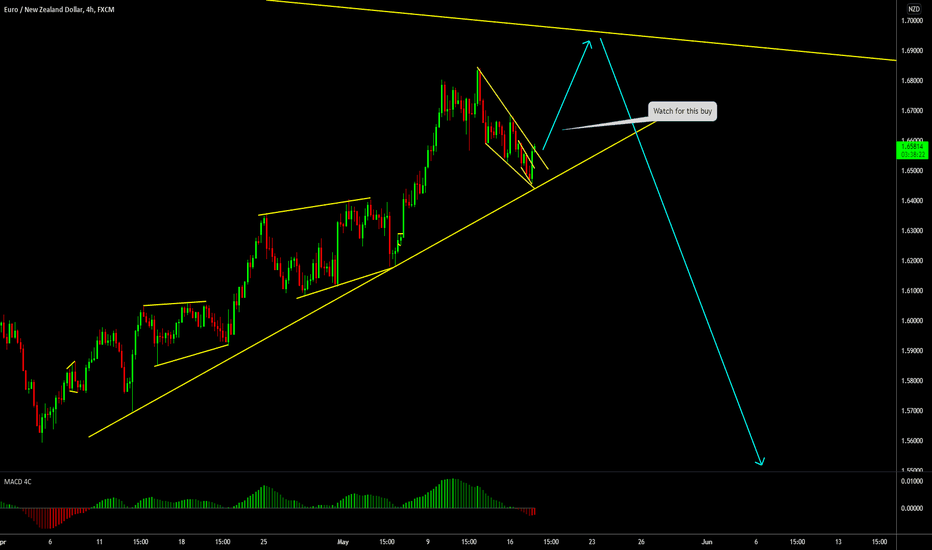This screenshot has height=550, width=932.
Task: Click the '13' date on time axis
Action: coord(838,542)
